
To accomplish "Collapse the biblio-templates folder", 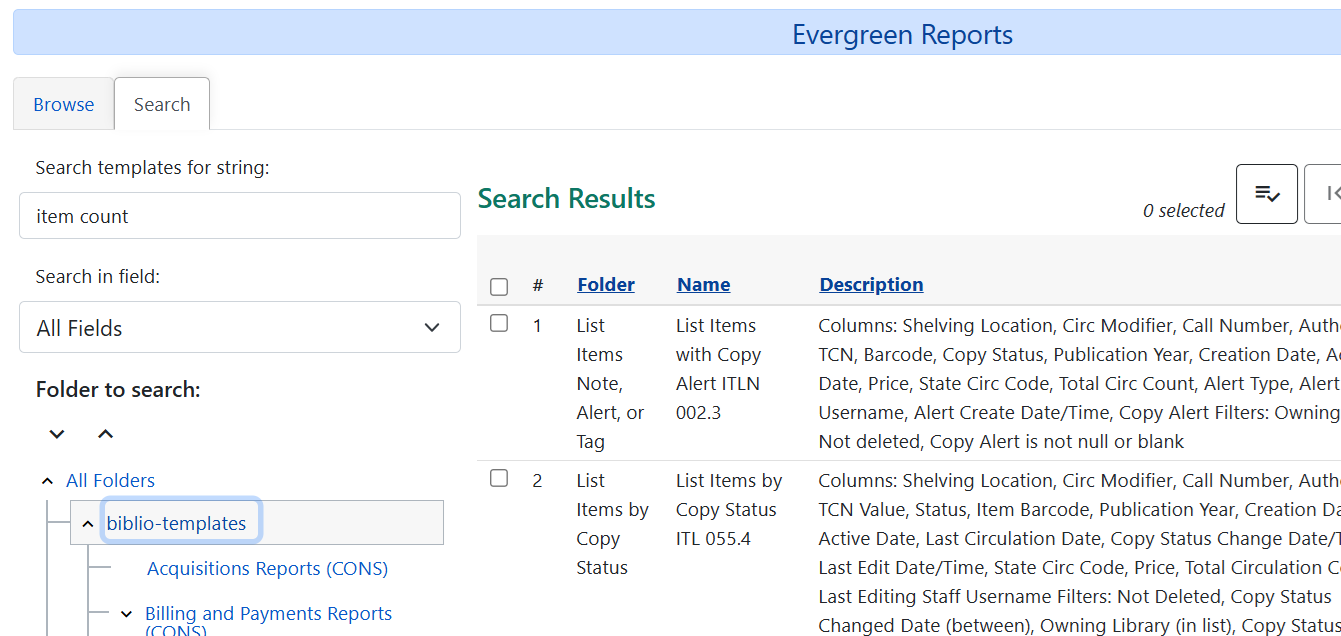I will [87, 522].
